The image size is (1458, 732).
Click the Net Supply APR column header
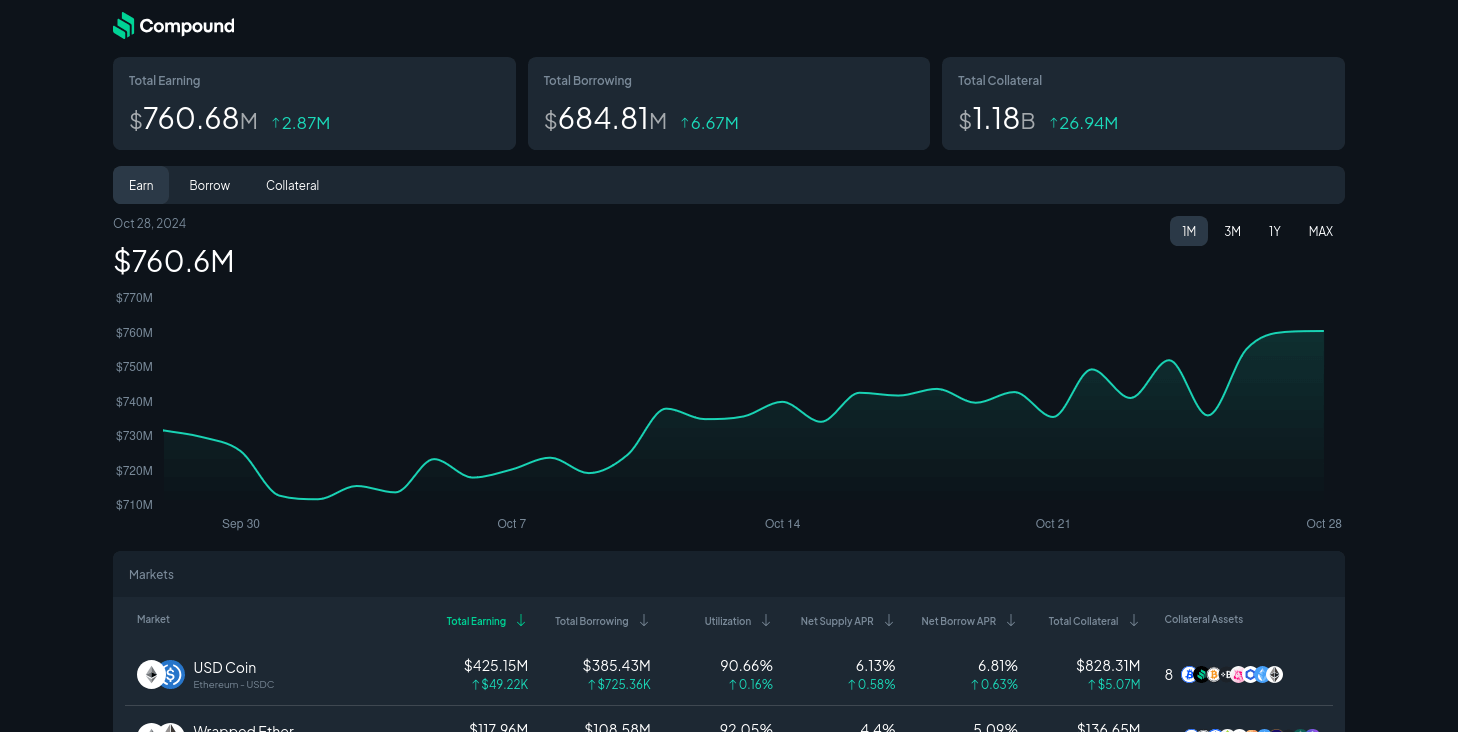coord(837,621)
